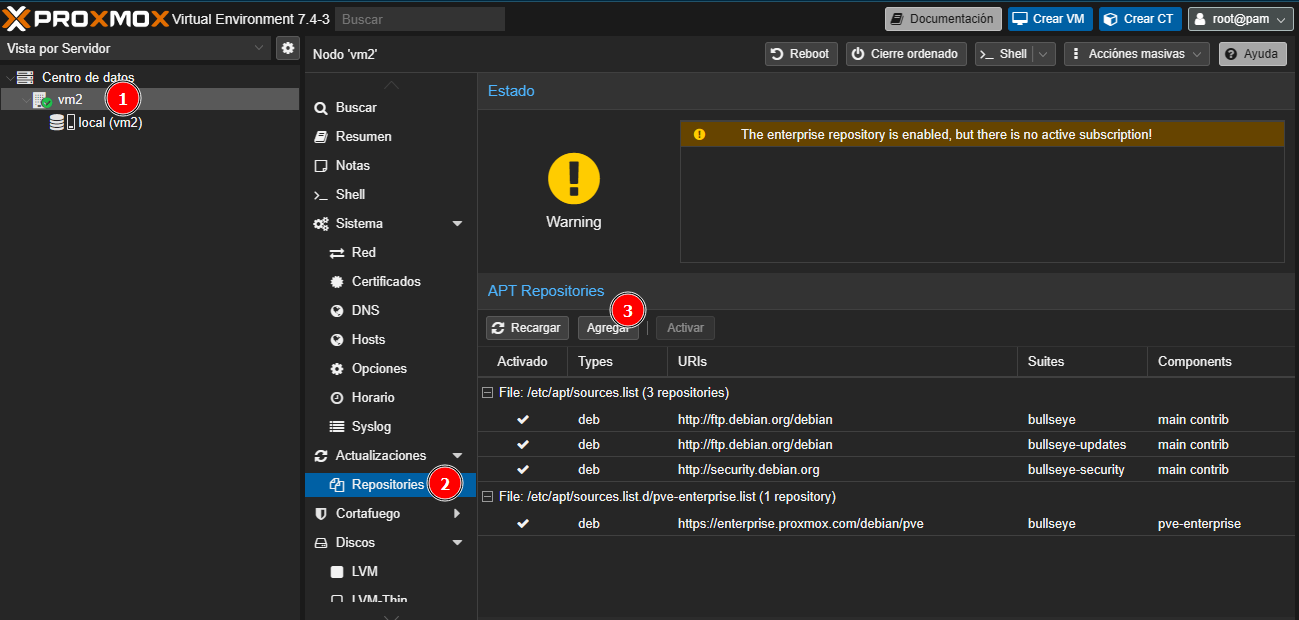Select the Repositories menu item

(x=390, y=484)
